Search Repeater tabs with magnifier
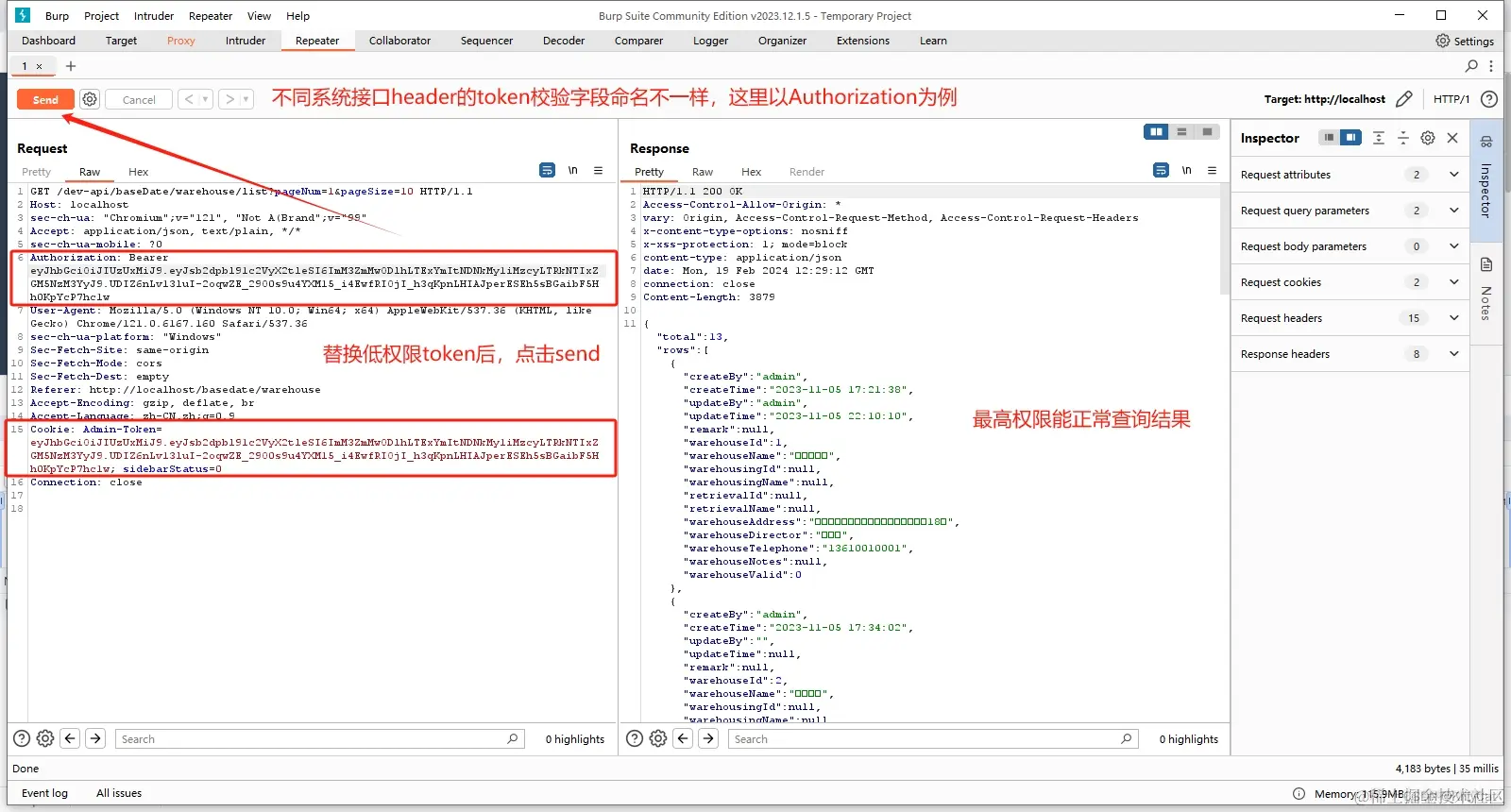1511x812 pixels. point(1471,66)
